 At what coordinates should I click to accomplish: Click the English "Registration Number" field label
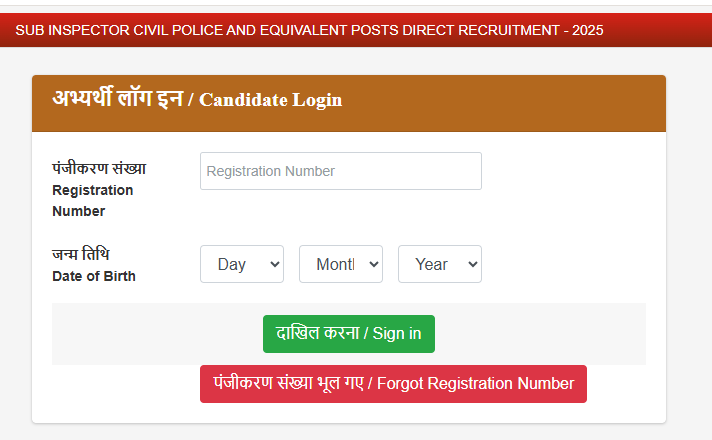coord(92,200)
